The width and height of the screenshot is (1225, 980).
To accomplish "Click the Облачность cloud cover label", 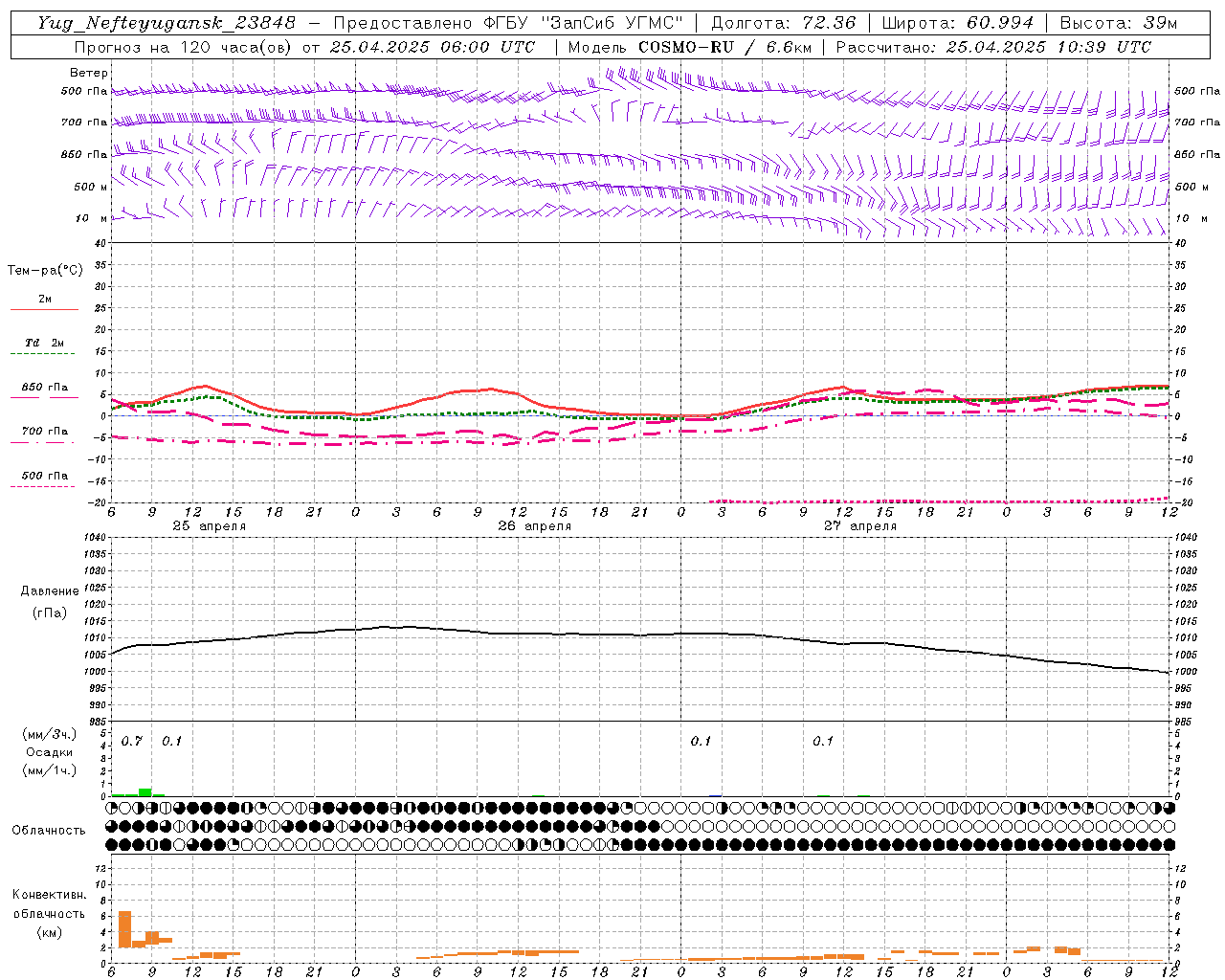I will pyautogui.click(x=49, y=831).
